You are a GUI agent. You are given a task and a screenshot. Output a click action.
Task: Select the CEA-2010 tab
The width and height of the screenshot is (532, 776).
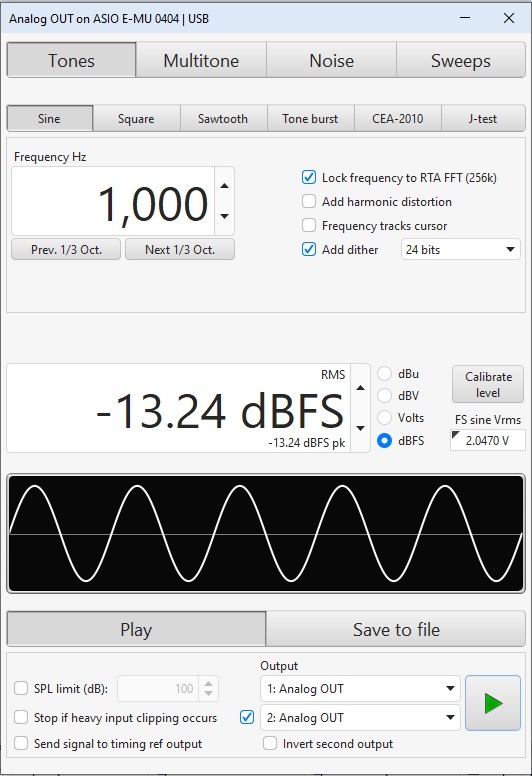pyautogui.click(x=397, y=119)
